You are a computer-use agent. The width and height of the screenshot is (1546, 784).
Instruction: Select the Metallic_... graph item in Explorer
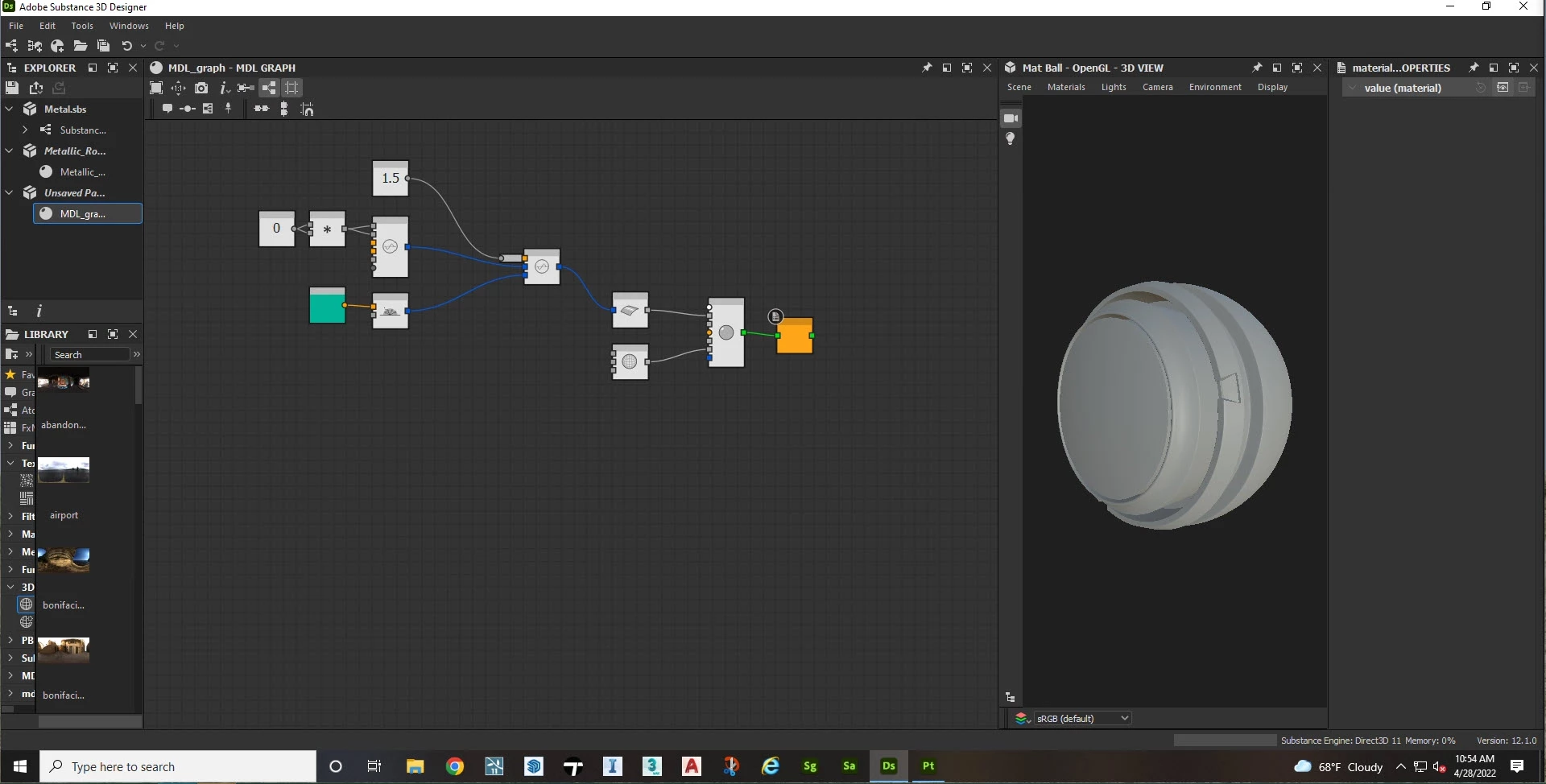pyautogui.click(x=82, y=171)
